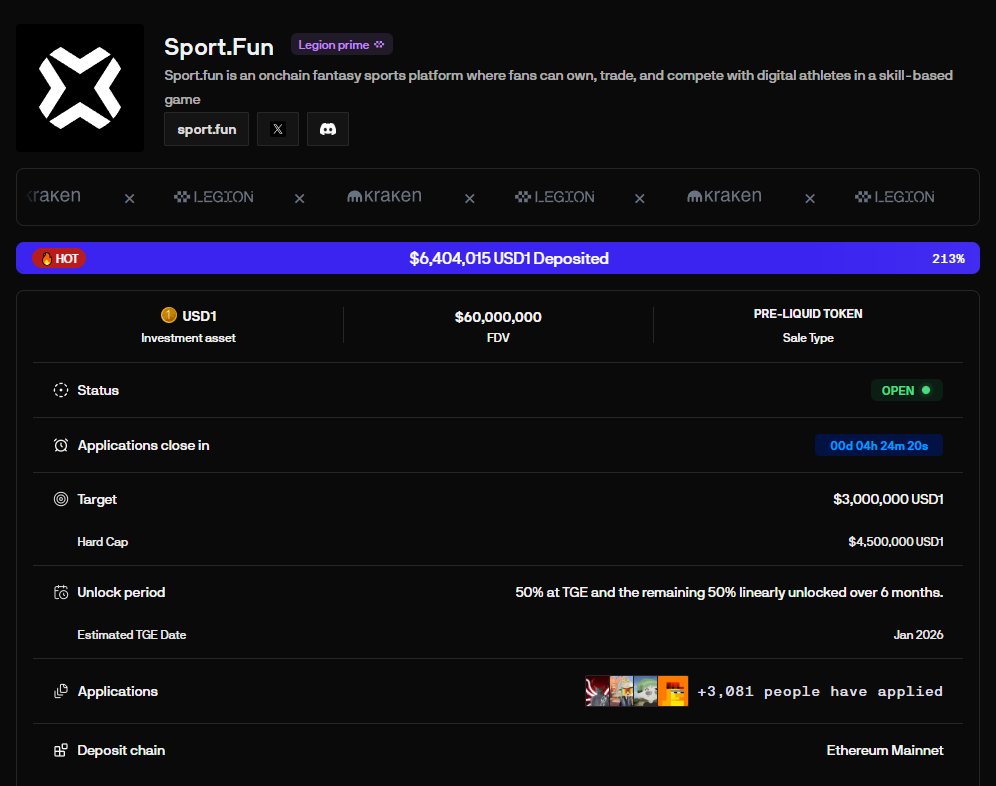The width and height of the screenshot is (996, 786).
Task: Click the Applications stack icon
Action: 61,691
